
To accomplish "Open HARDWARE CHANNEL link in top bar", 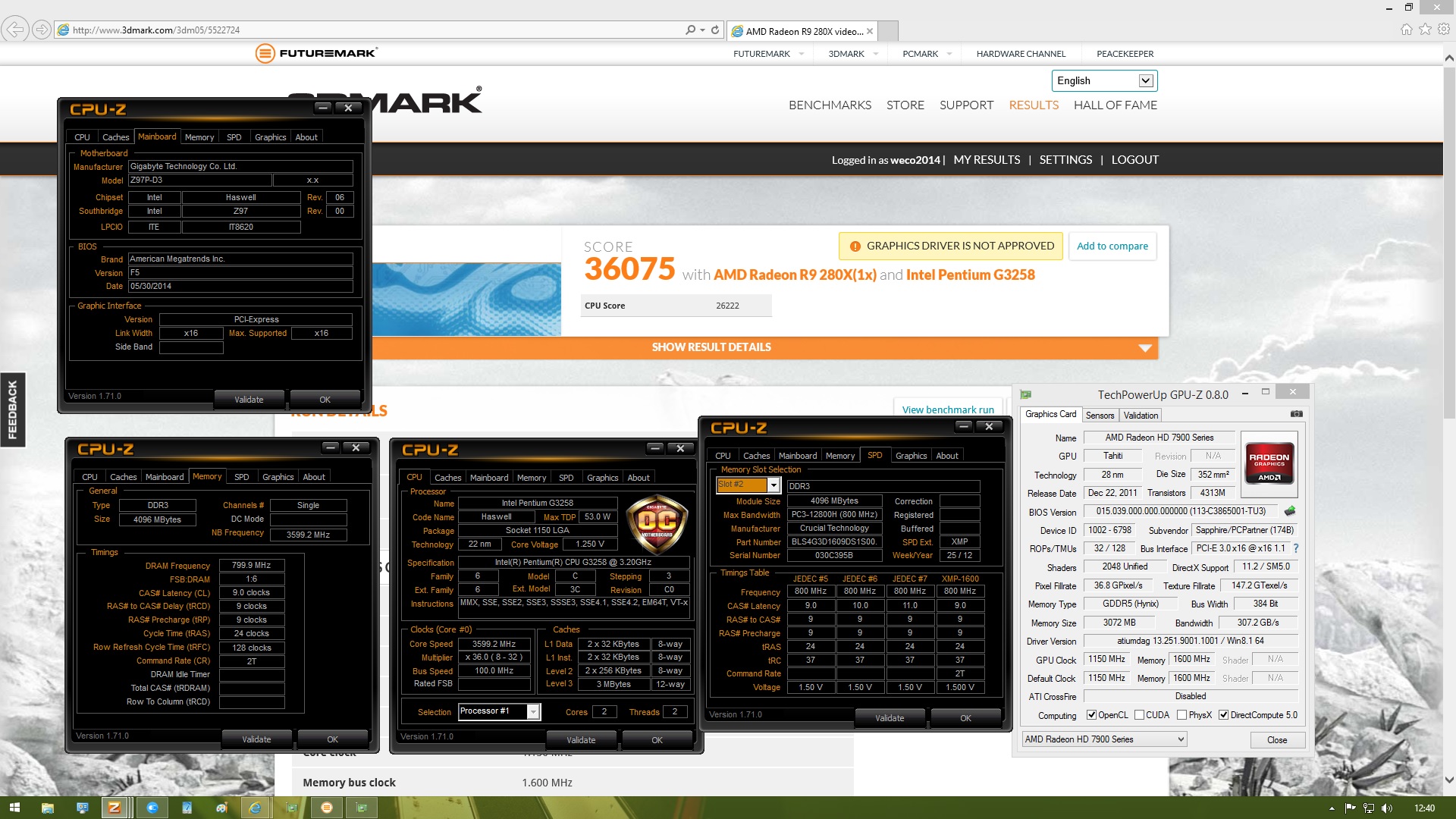I will tap(1021, 54).
